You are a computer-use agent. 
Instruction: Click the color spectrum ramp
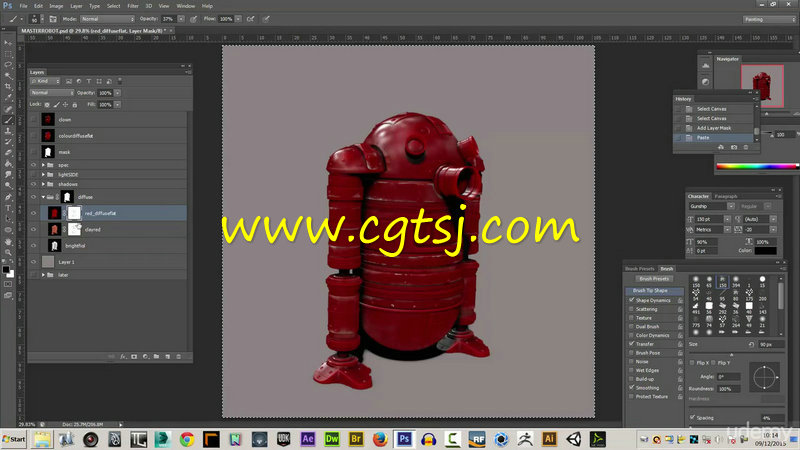(757, 166)
